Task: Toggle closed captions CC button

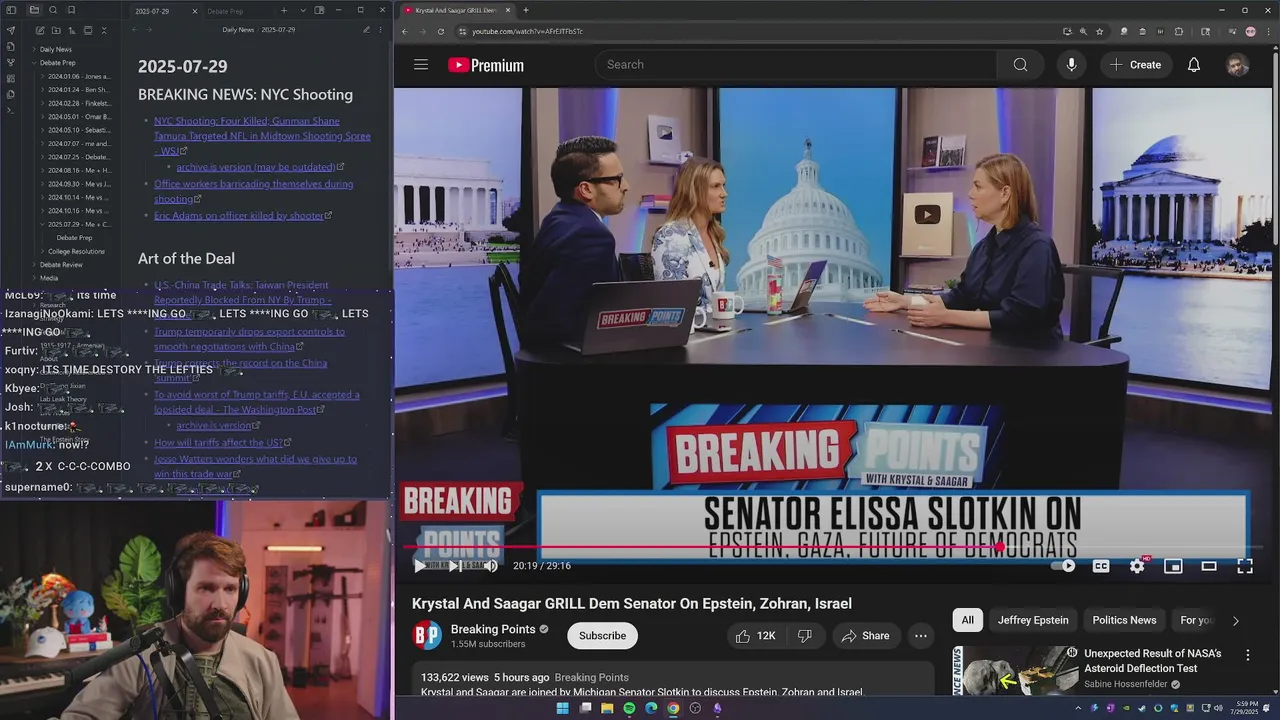Action: coord(1101,566)
